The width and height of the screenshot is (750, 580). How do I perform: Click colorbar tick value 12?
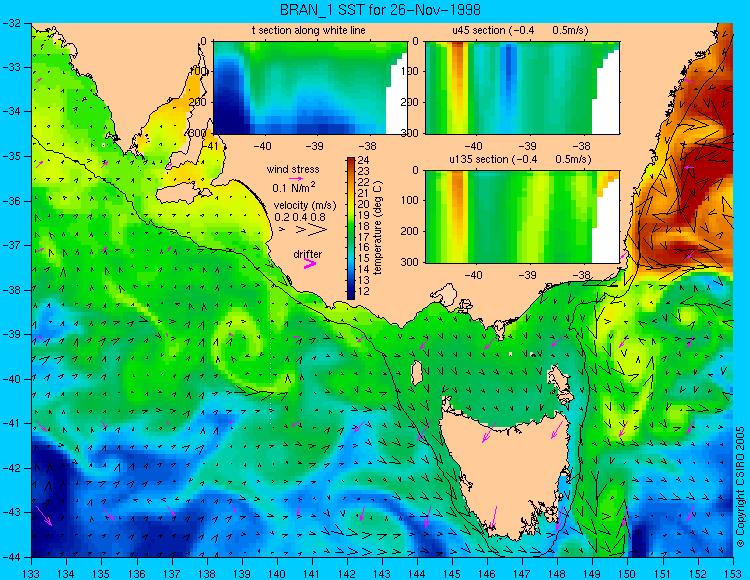(364, 291)
